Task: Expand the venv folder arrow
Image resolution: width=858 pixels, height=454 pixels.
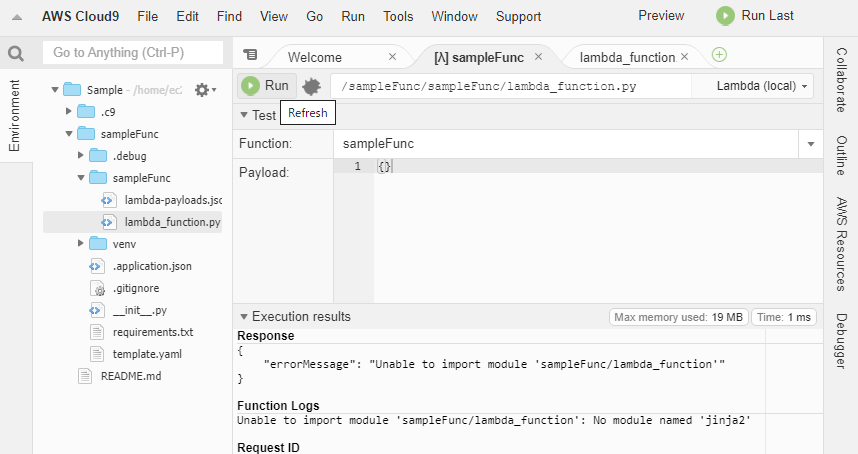Action: coord(80,243)
